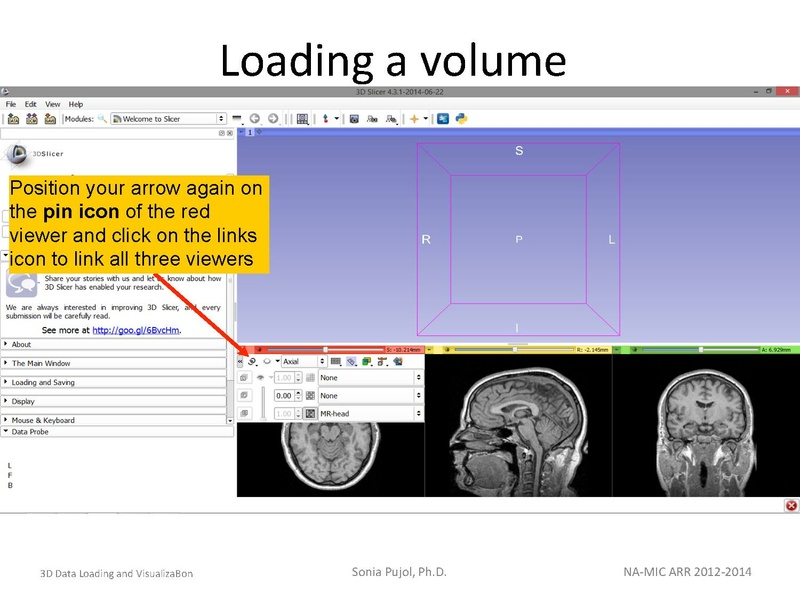
Task: Click the yellow viewer slice offset slider
Action: pyautogui.click(x=514, y=349)
